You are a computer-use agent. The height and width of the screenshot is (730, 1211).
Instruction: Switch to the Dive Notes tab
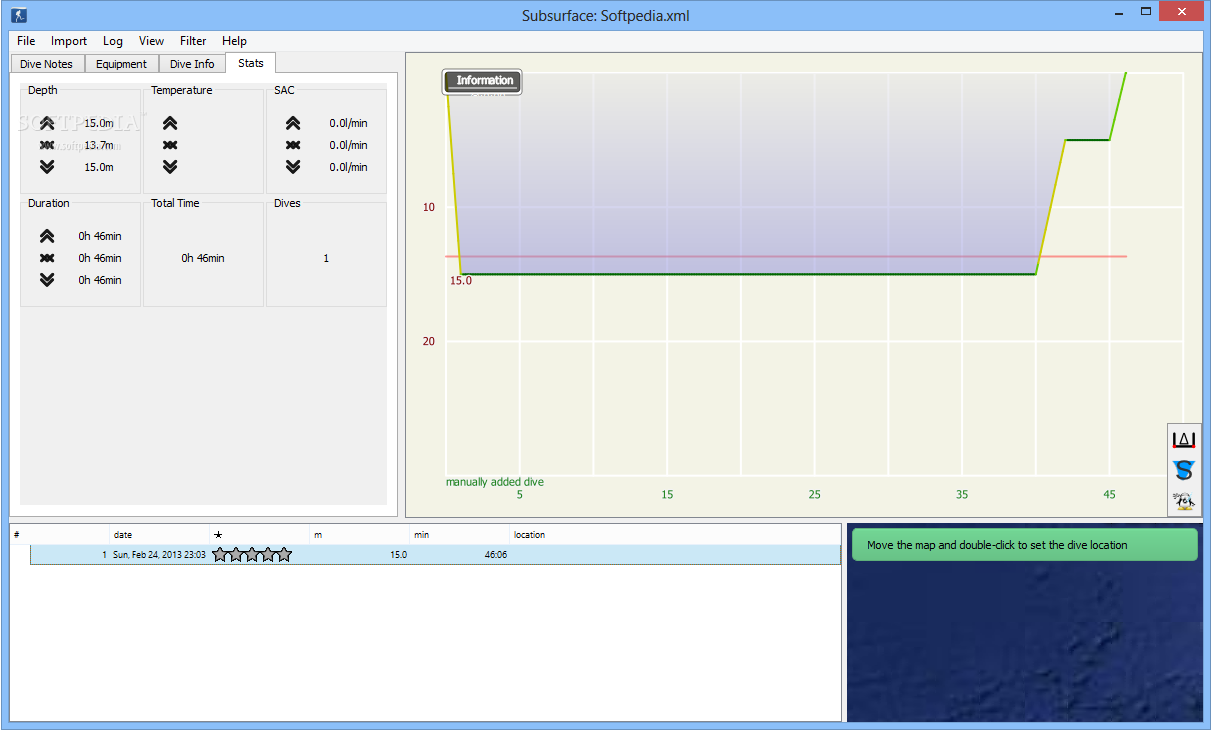[x=46, y=64]
